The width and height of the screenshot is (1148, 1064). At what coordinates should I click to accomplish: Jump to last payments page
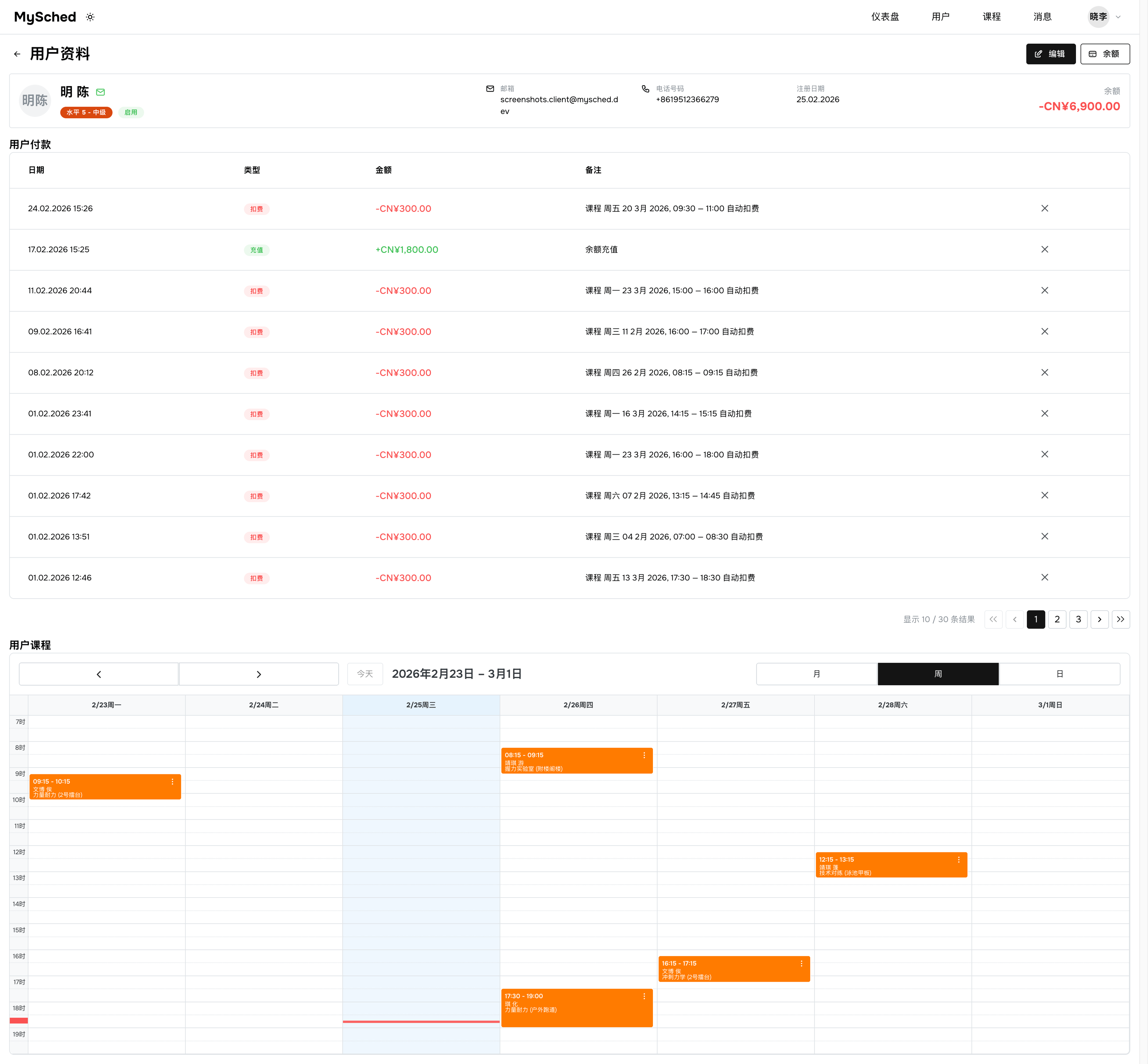tap(1120, 620)
